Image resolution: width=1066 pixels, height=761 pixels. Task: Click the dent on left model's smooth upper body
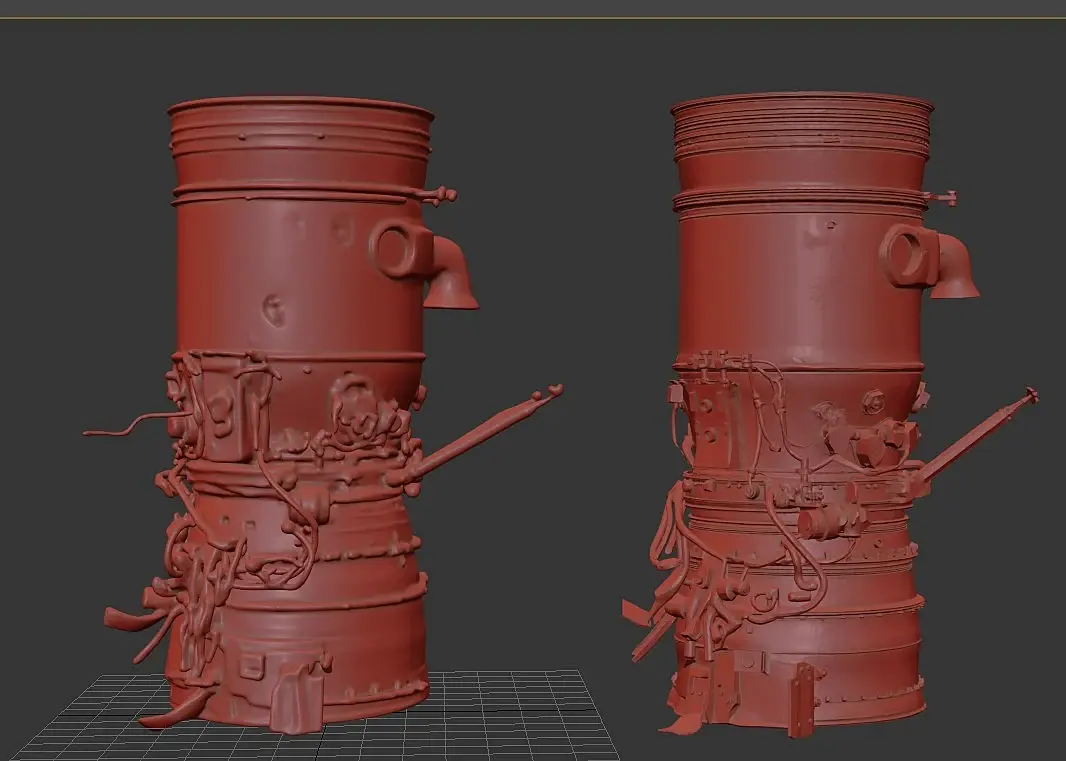pos(275,310)
